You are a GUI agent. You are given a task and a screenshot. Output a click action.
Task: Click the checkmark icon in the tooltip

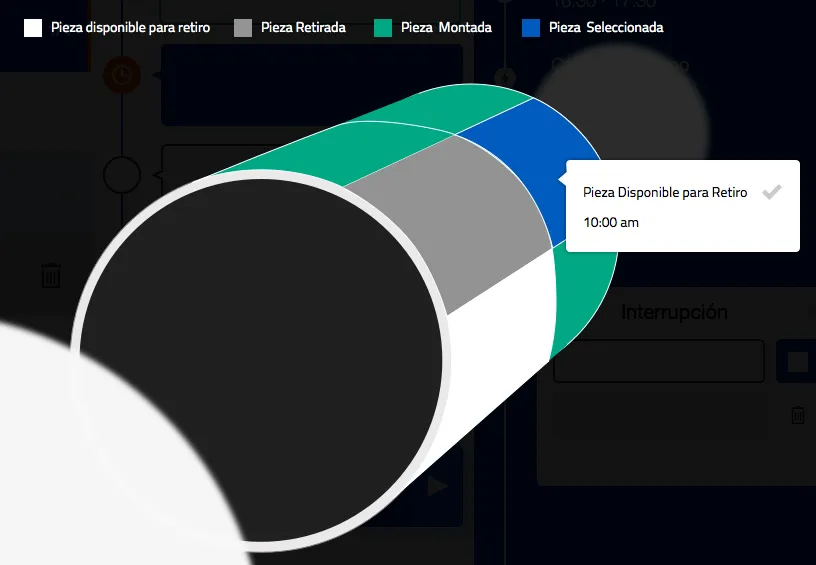click(x=771, y=192)
